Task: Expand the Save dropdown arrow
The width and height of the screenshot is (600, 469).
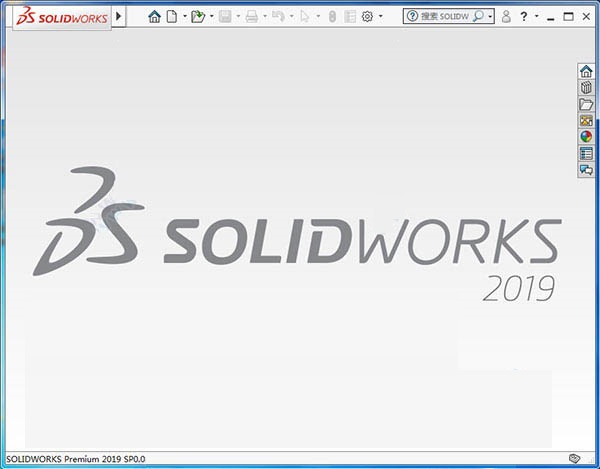Action: click(238, 16)
